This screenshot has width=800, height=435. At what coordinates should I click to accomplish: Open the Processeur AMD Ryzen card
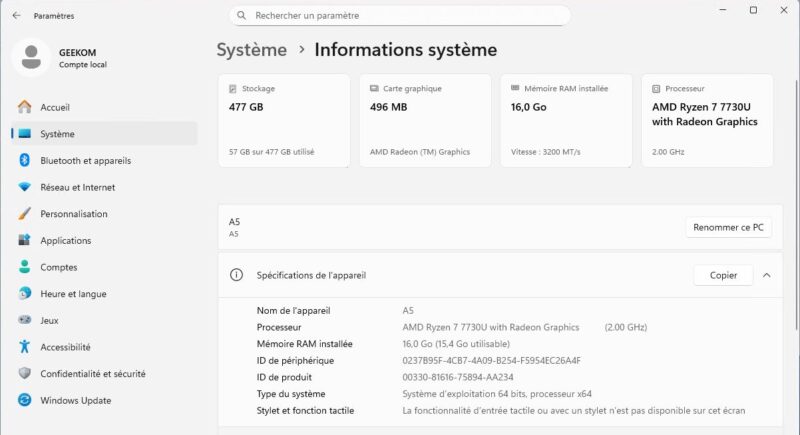click(x=707, y=120)
